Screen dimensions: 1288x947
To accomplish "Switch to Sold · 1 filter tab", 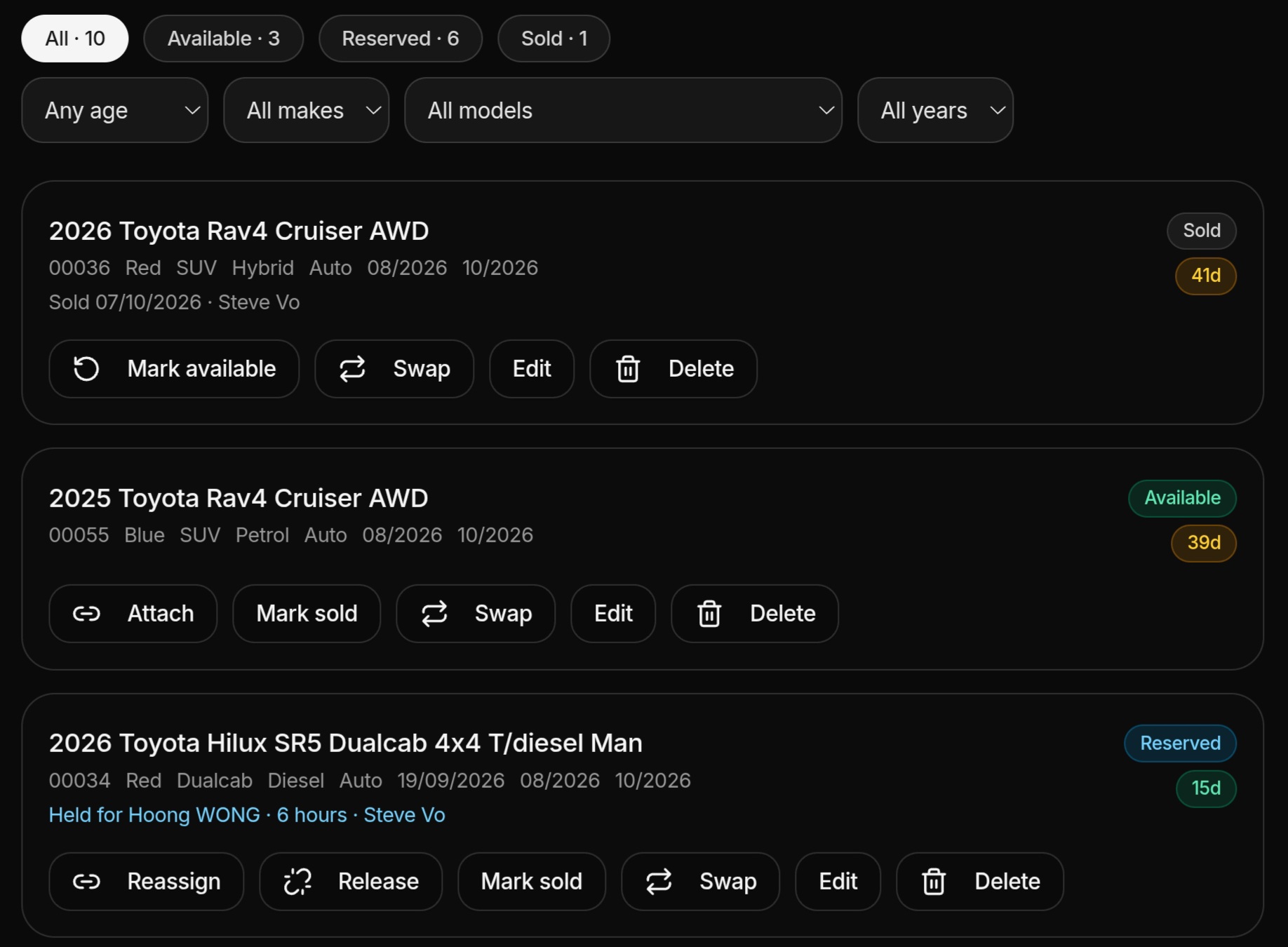I will point(554,39).
